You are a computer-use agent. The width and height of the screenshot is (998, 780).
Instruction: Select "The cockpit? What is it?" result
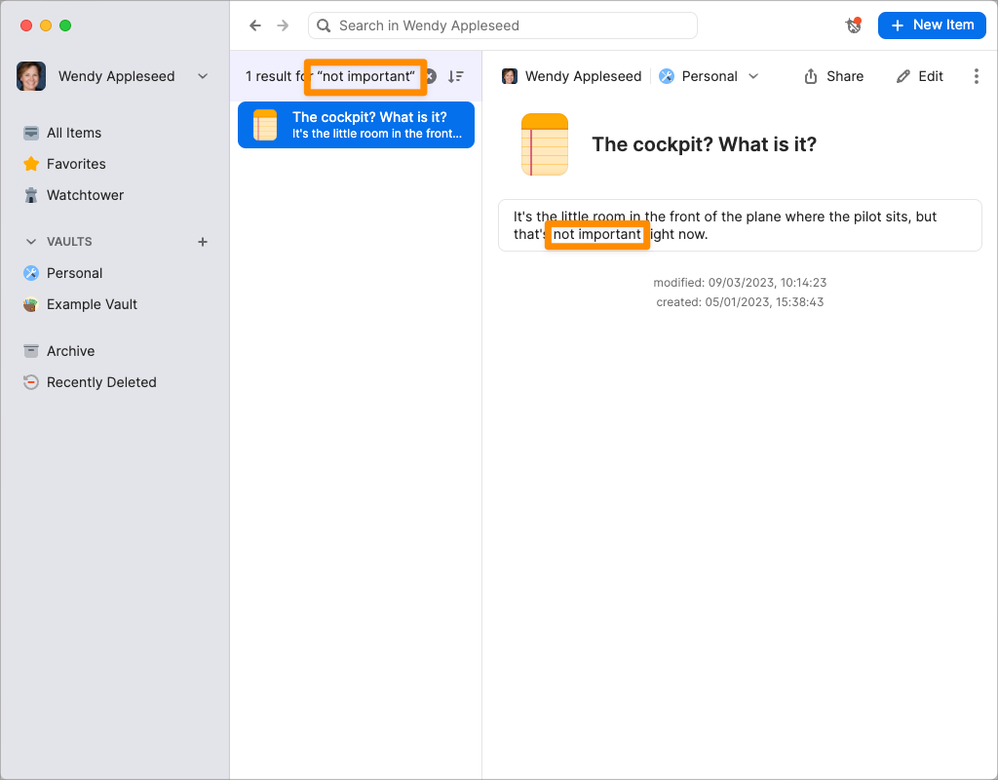356,125
